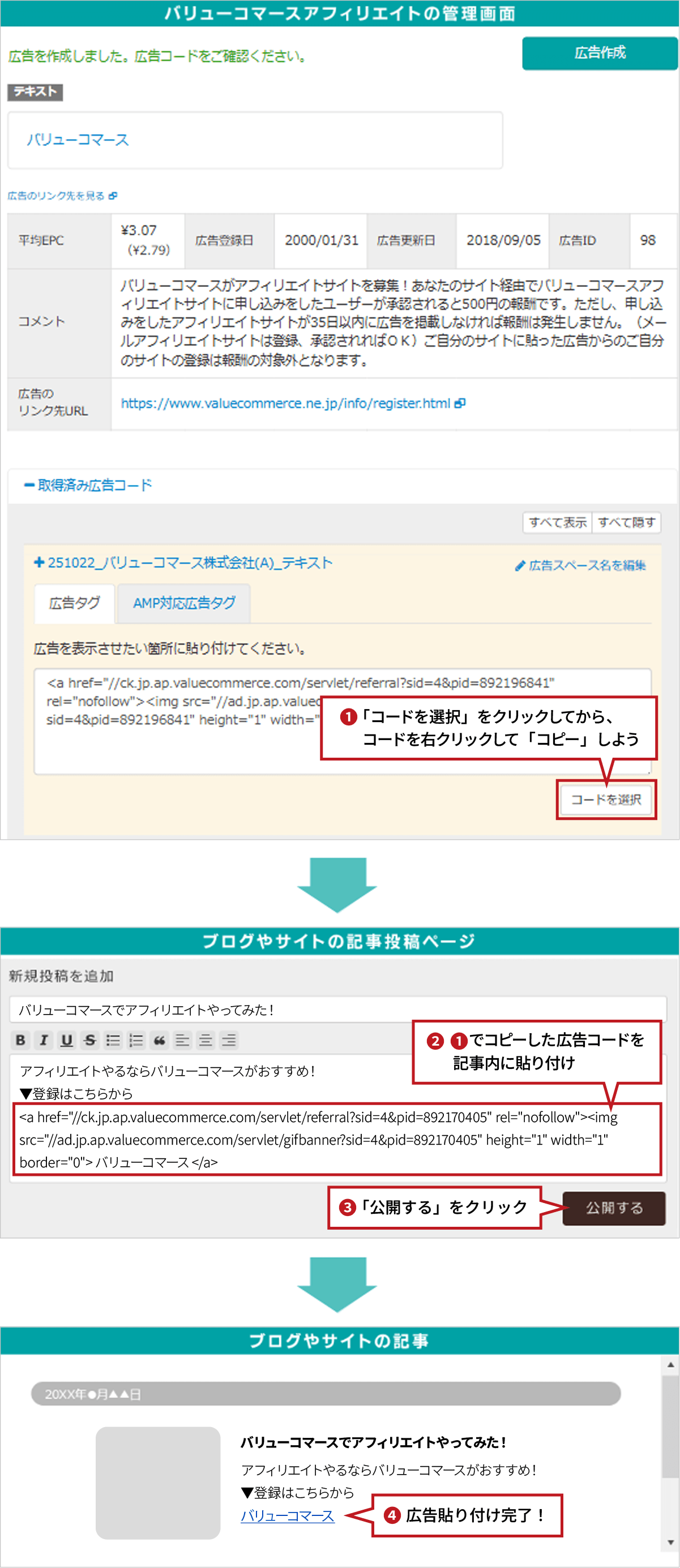Click the scroll down arrow of blog article

tap(670, 1542)
